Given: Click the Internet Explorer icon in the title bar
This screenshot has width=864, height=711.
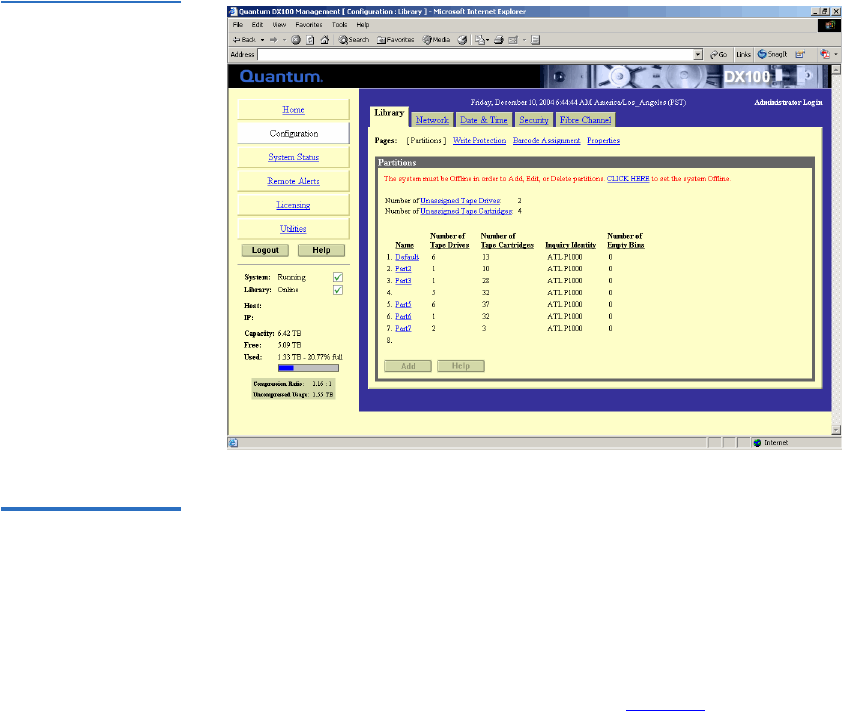Looking at the screenshot, I should point(233,12).
